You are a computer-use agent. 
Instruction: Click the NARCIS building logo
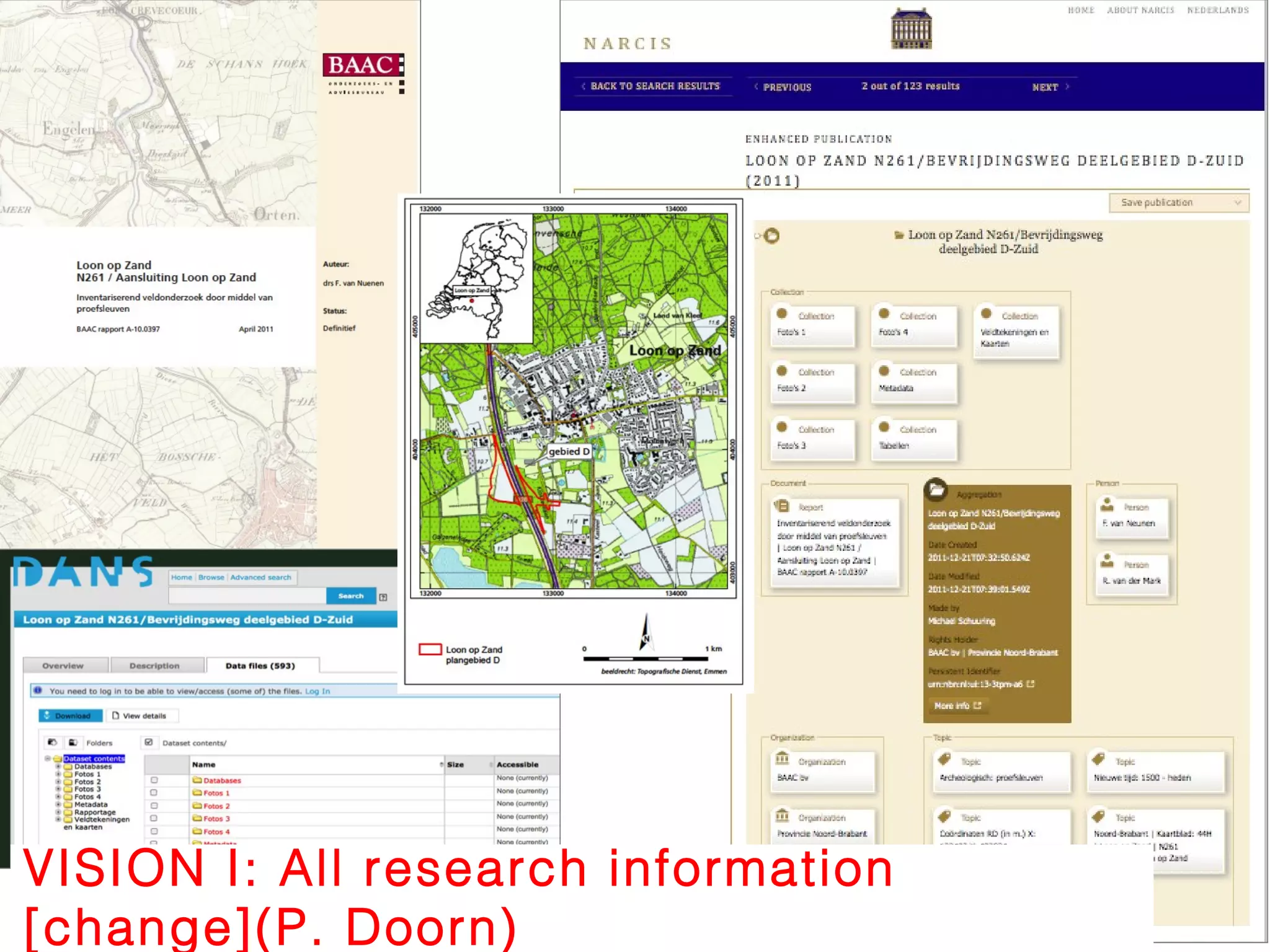tap(910, 29)
